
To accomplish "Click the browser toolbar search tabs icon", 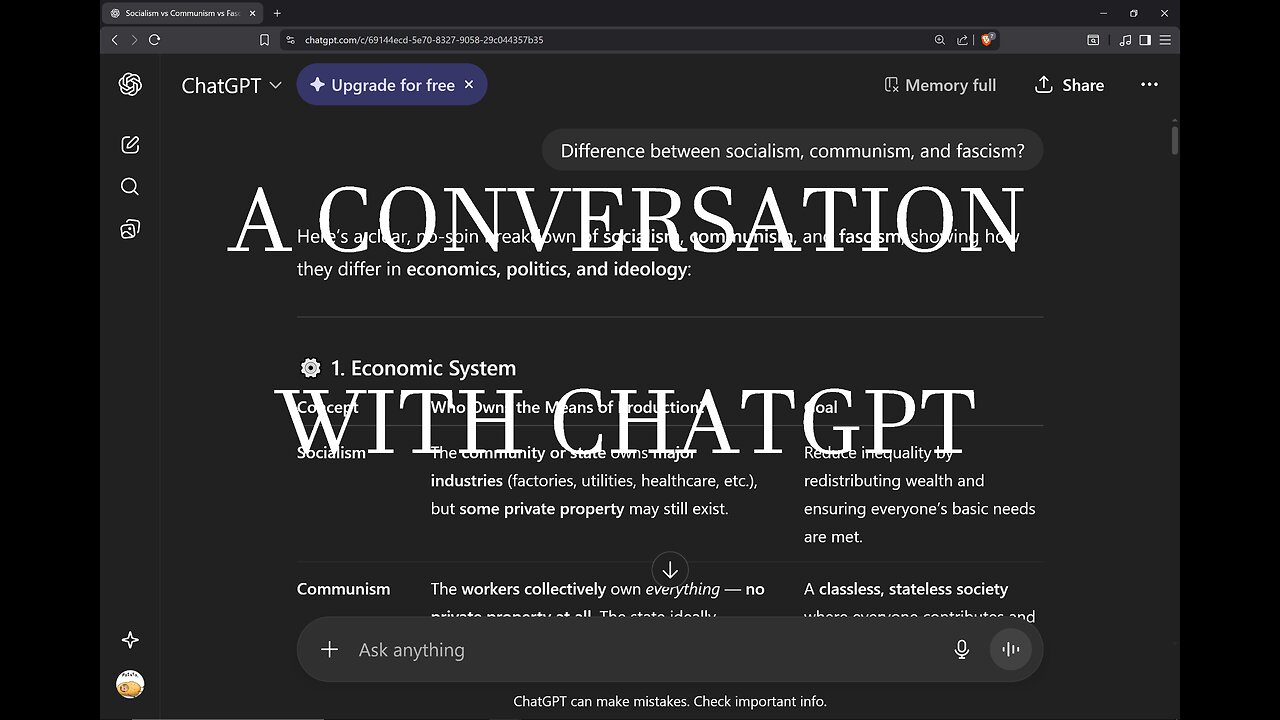I will (1093, 40).
